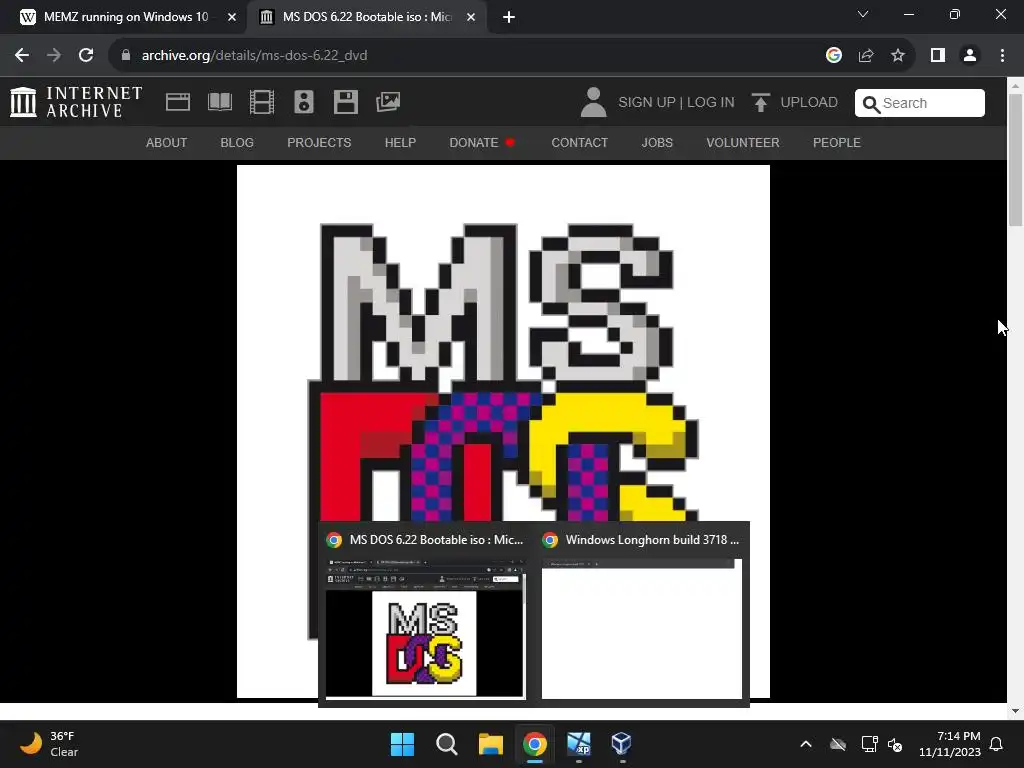Open the PEOPLE menu link
Viewport: 1024px width, 768px height.
click(x=837, y=142)
